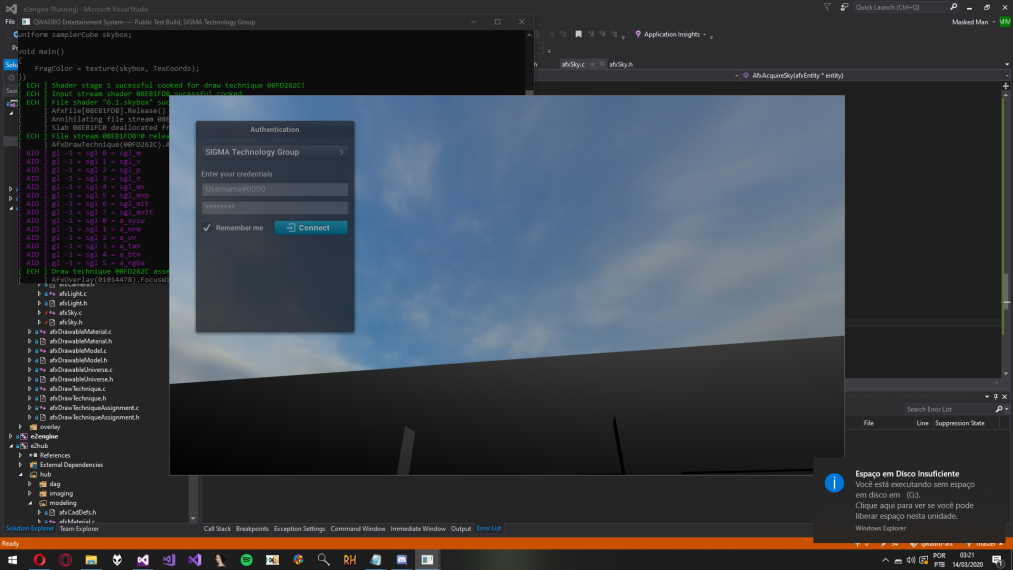1013x570 pixels.
Task: Collapse the hub folder
Action: [x=20, y=474]
